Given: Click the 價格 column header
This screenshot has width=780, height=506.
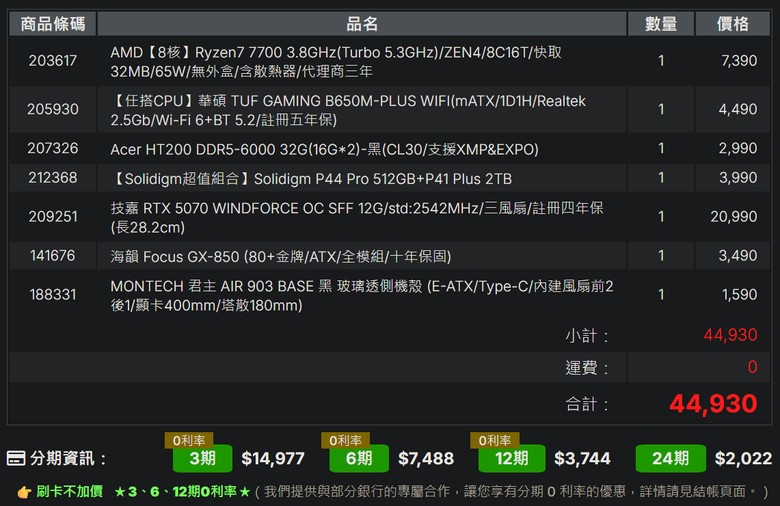Looking at the screenshot, I should (x=732, y=24).
